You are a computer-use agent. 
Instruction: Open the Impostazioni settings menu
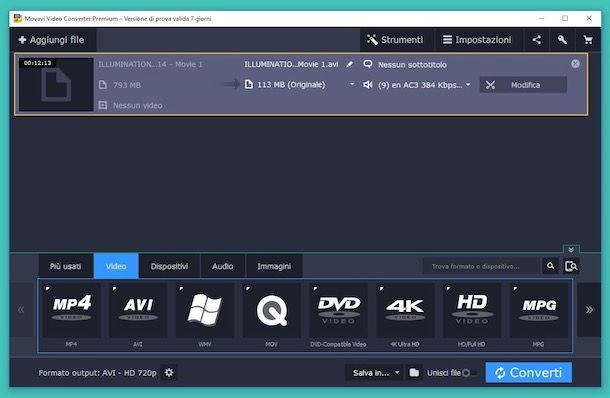477,40
